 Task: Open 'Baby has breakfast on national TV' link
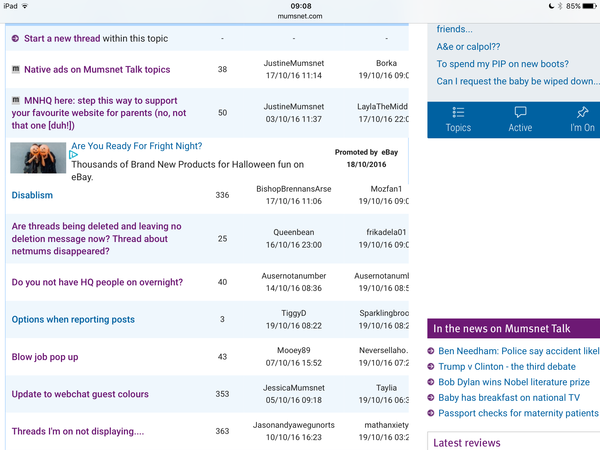(x=509, y=398)
